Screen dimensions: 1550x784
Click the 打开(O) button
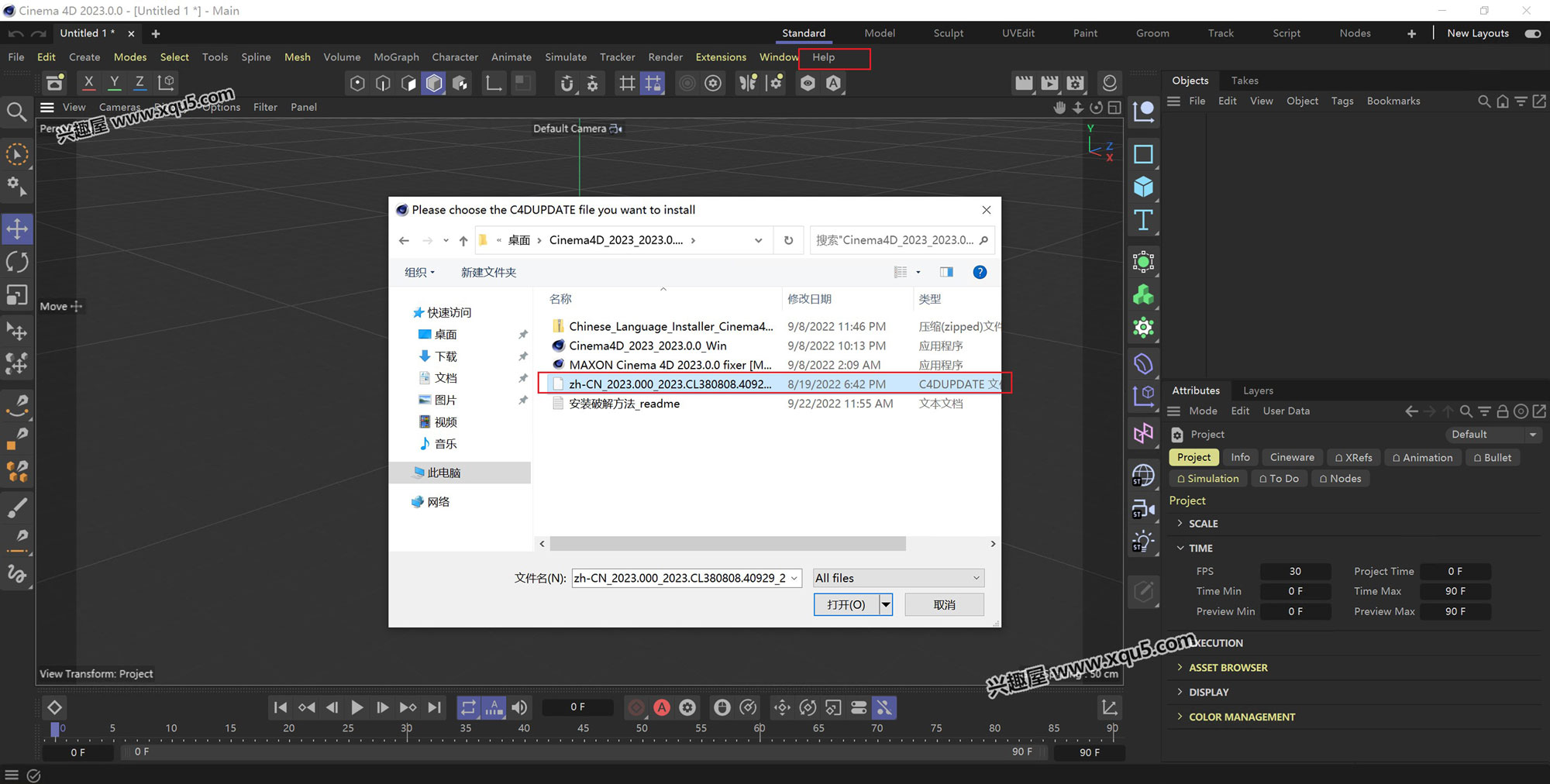[846, 604]
